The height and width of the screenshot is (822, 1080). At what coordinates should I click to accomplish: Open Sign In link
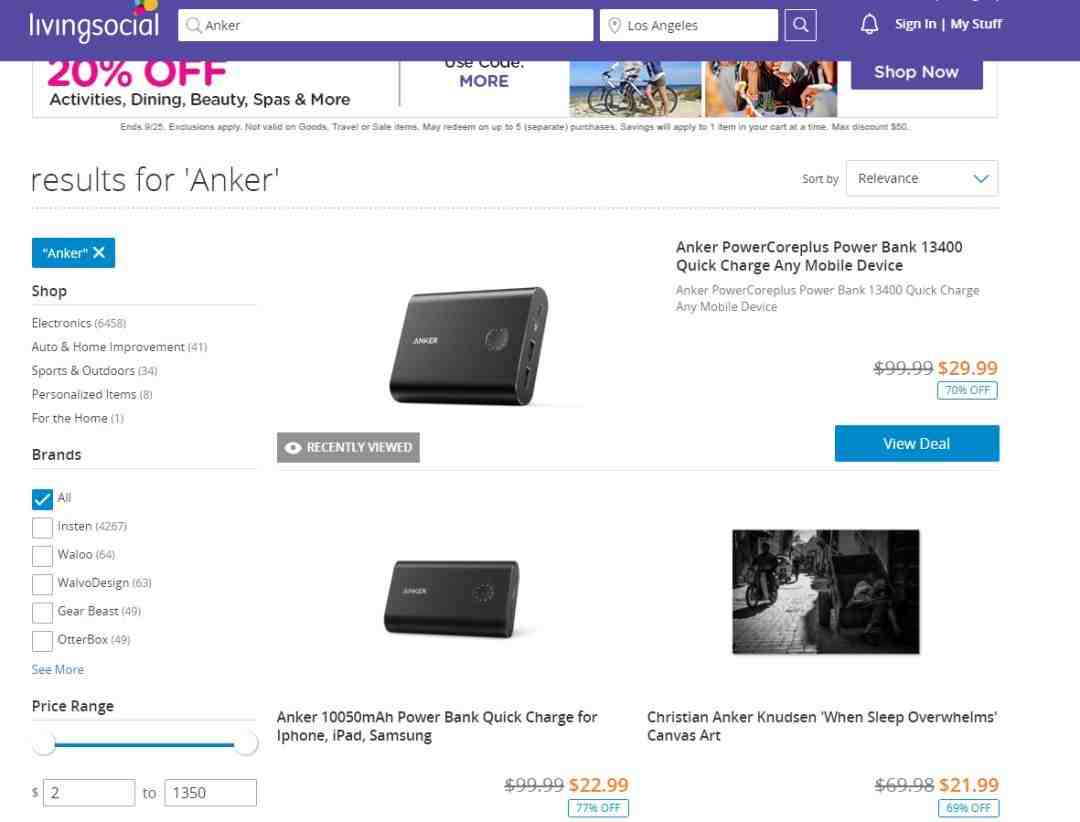[915, 24]
